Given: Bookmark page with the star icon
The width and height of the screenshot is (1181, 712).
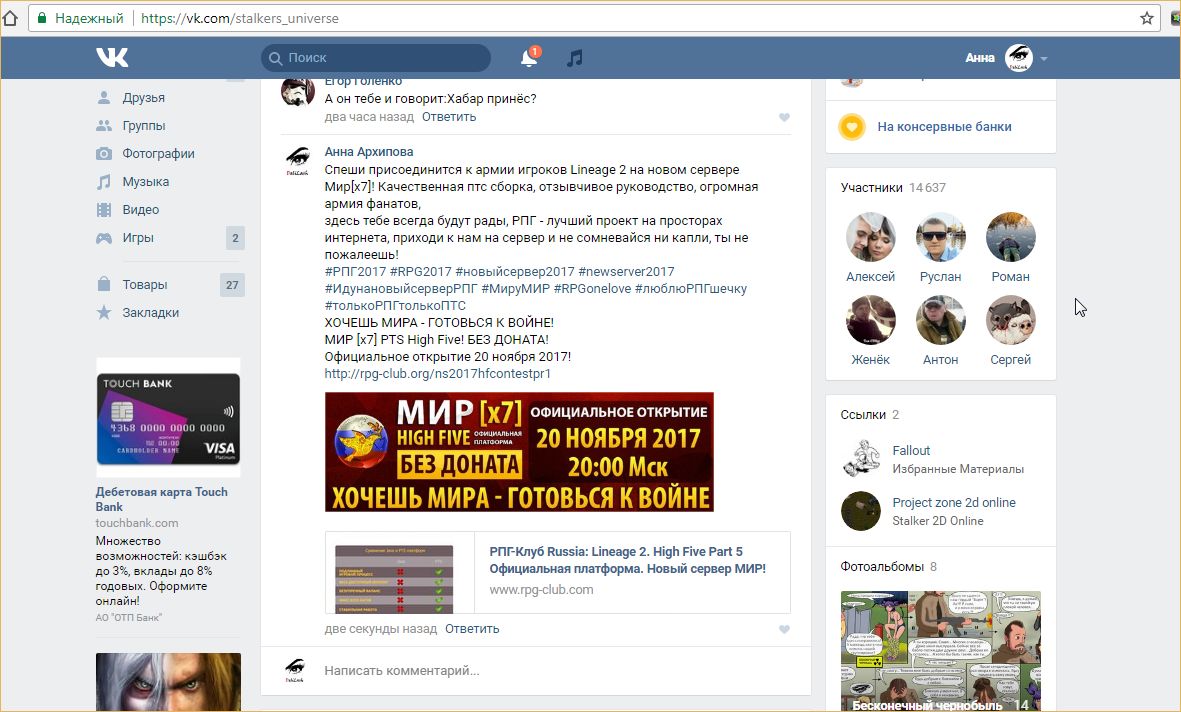Looking at the screenshot, I should 1146,18.
